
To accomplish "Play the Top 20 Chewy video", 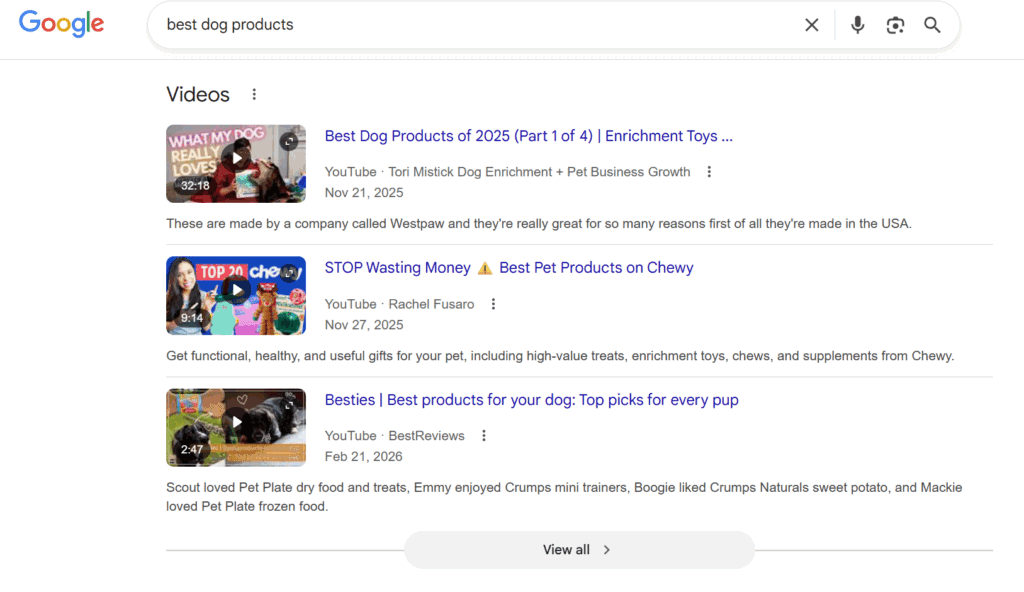I will [236, 290].
